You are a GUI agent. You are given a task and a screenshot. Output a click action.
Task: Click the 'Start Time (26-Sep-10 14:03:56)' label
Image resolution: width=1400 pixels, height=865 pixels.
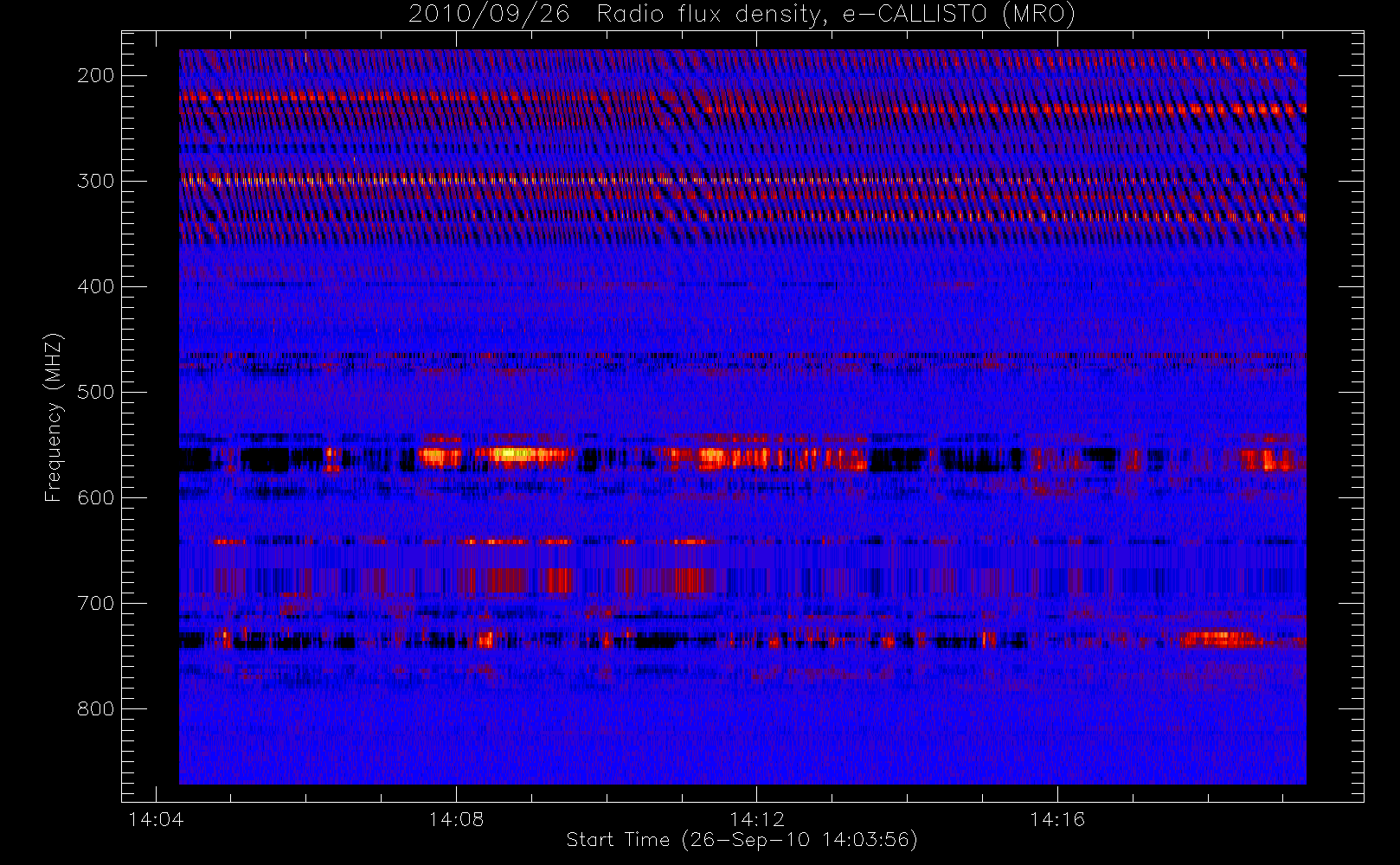click(x=742, y=839)
